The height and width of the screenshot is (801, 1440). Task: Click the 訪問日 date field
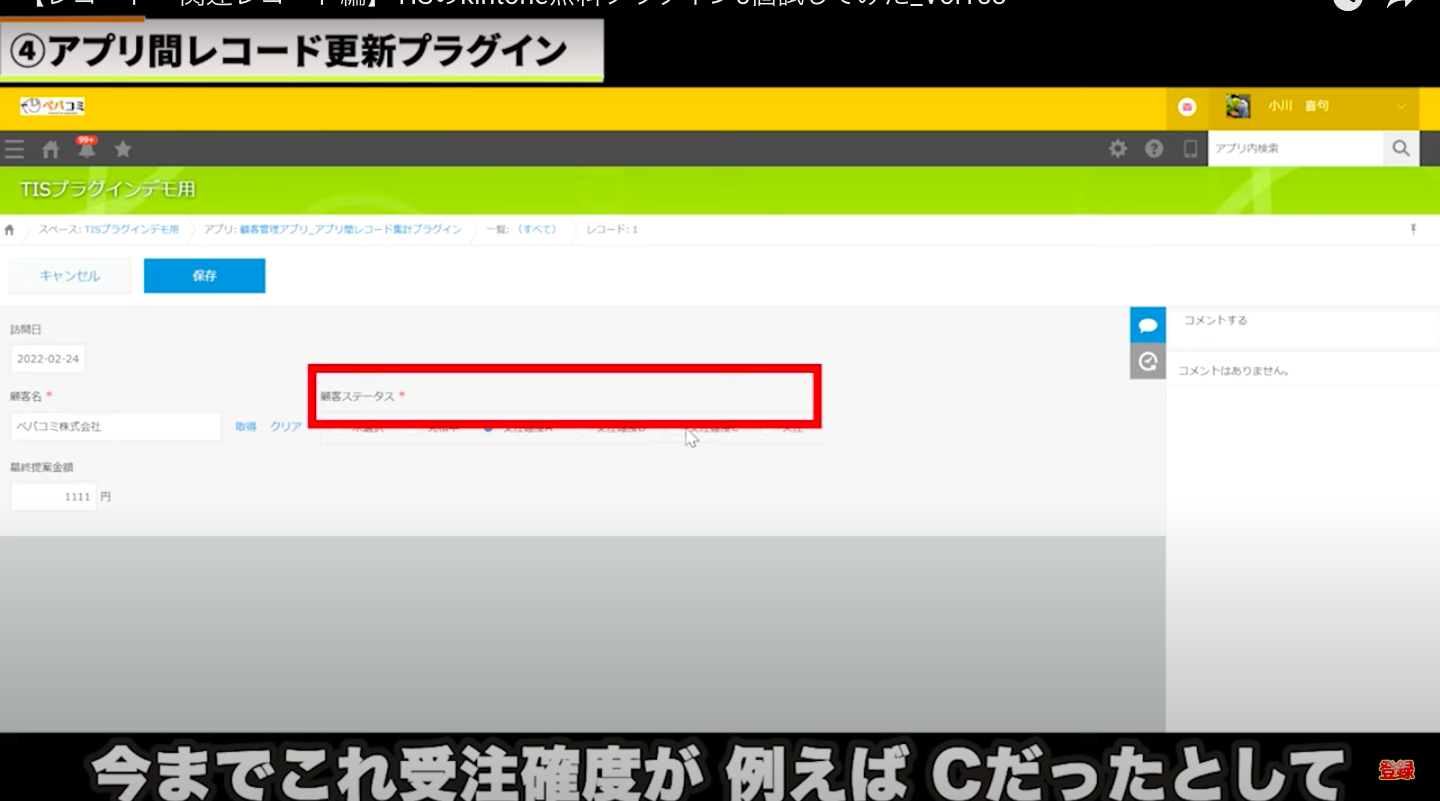point(47,358)
